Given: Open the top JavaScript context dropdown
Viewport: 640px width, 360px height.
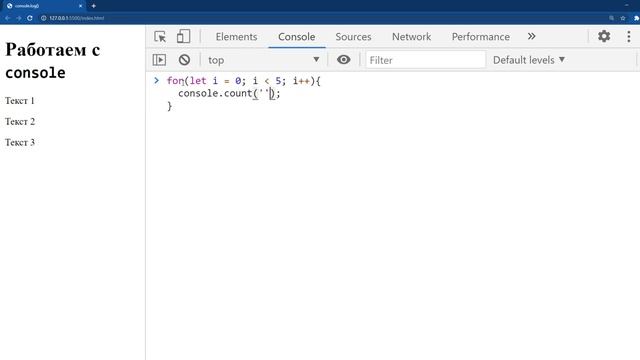Looking at the screenshot, I should [263, 60].
